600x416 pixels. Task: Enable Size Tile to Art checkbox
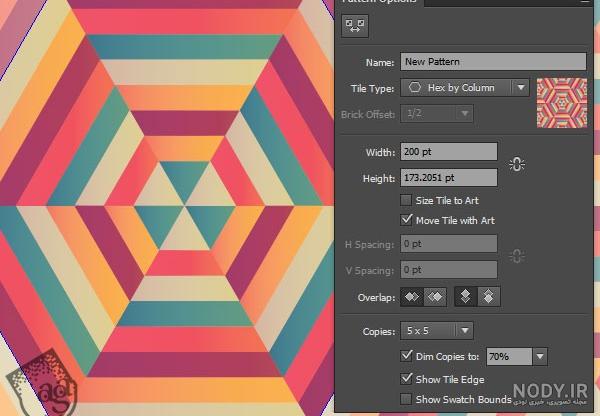pyautogui.click(x=406, y=200)
